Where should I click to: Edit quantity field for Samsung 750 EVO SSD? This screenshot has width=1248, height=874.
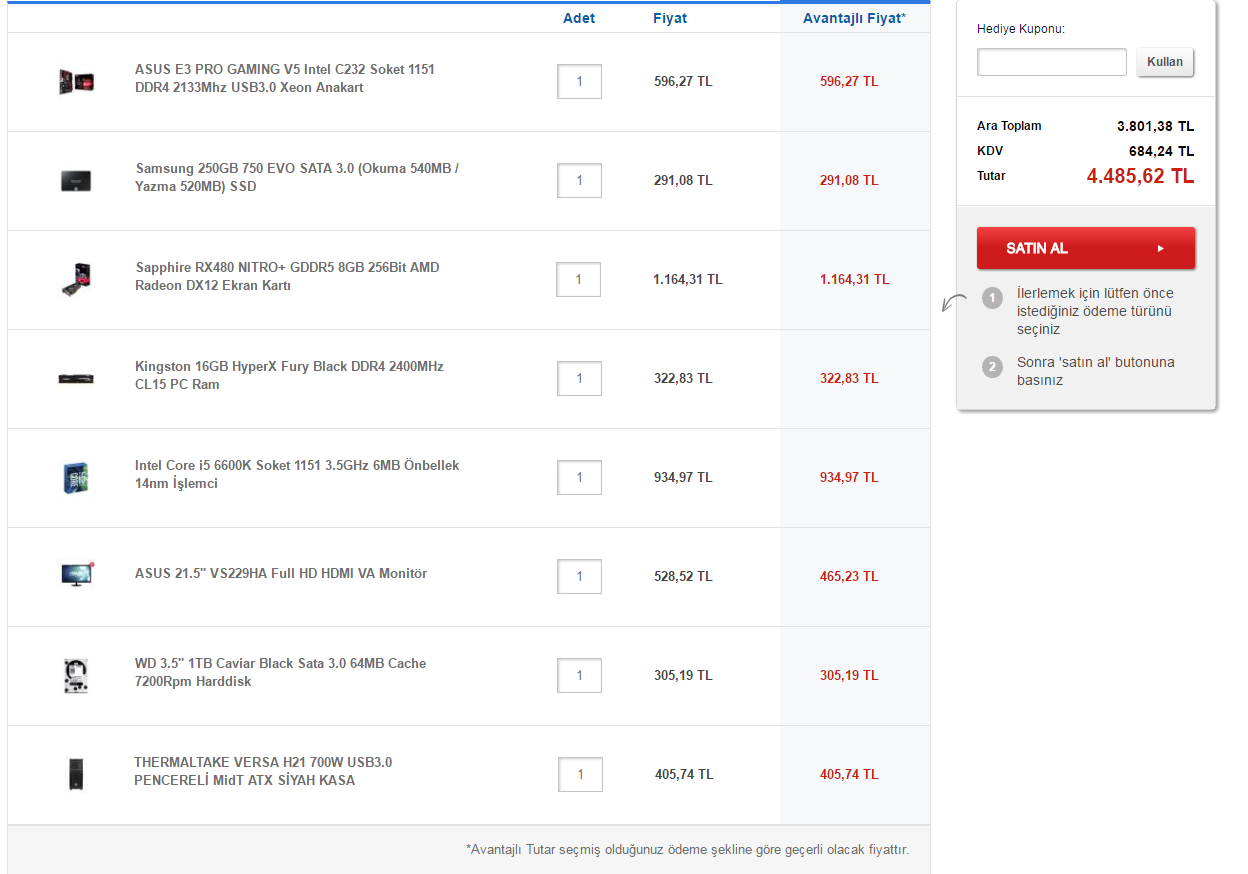(579, 181)
